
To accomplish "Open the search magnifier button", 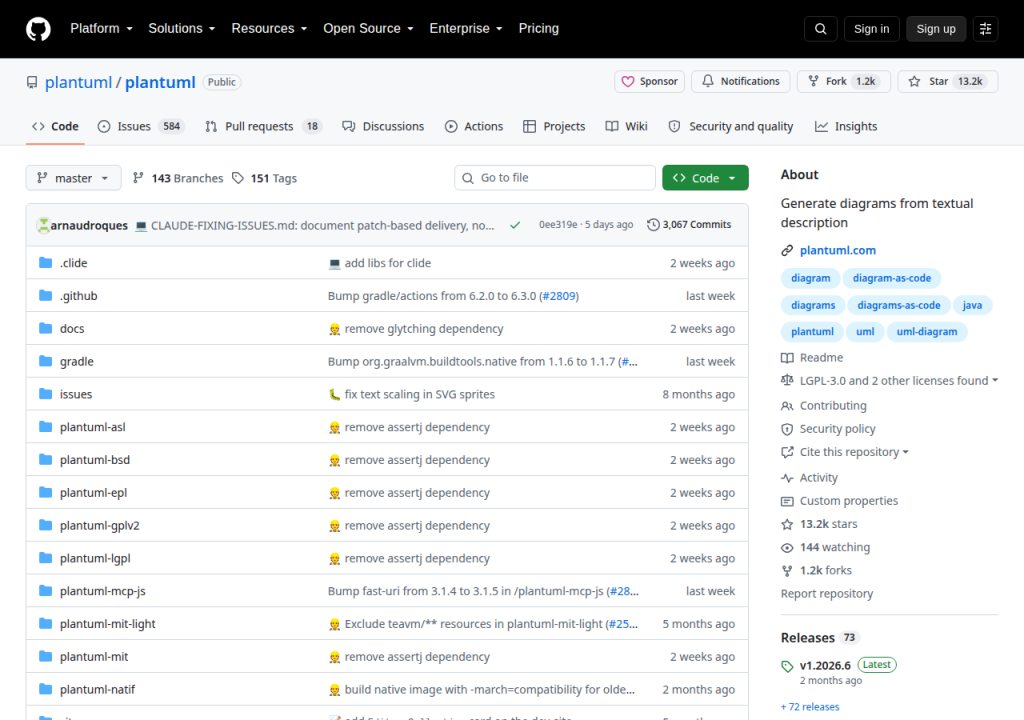I will pos(820,29).
